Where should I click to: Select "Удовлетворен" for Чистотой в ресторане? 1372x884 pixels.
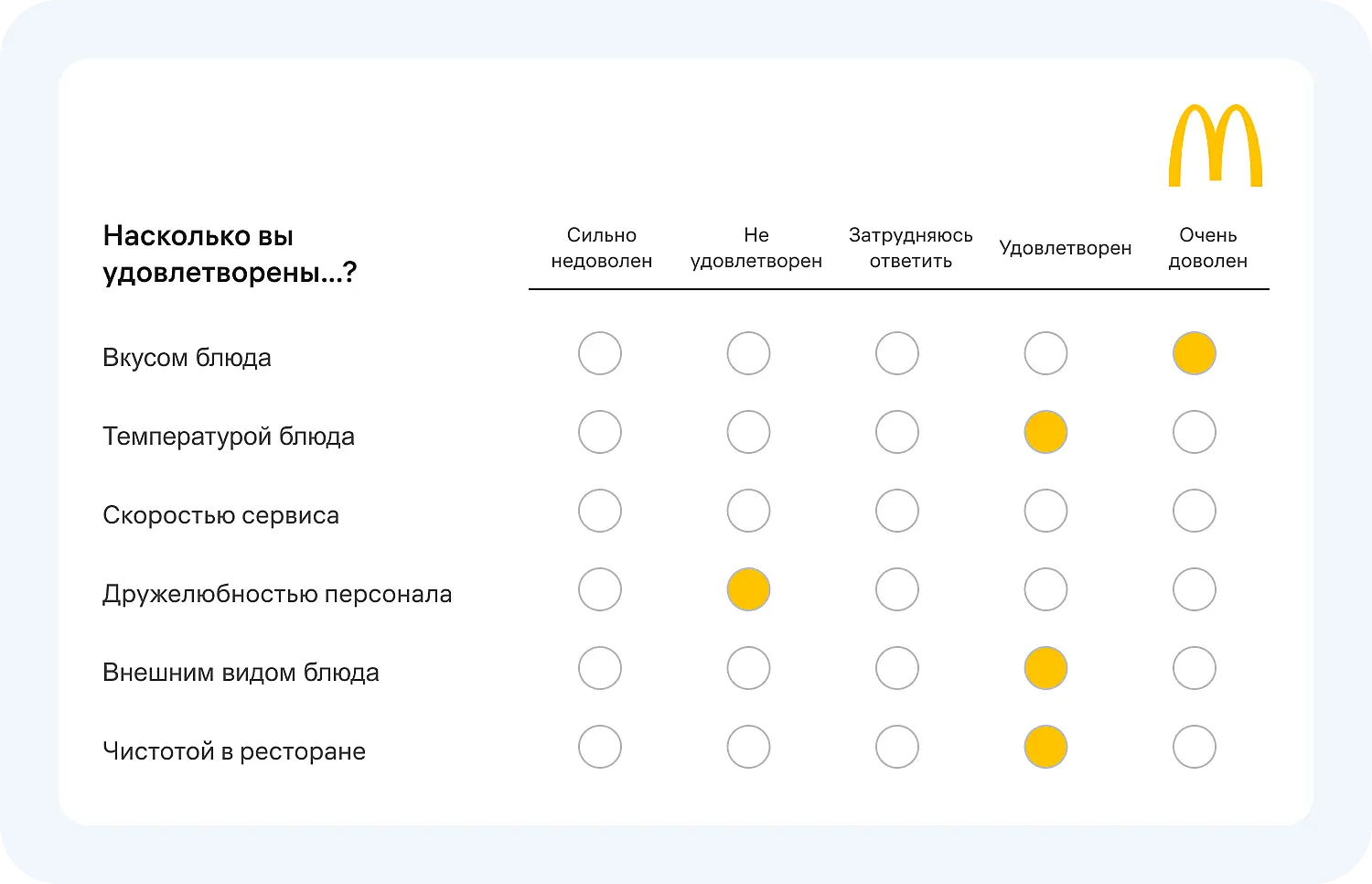coord(1045,747)
